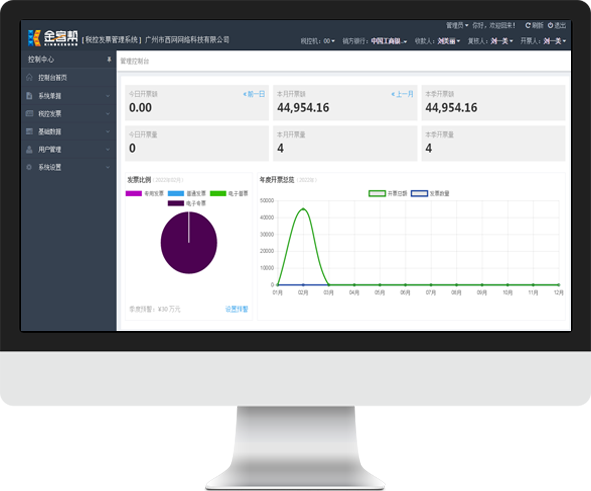Click the pin icon in 控制中心 header
591x491 pixels.
[x=109, y=59]
